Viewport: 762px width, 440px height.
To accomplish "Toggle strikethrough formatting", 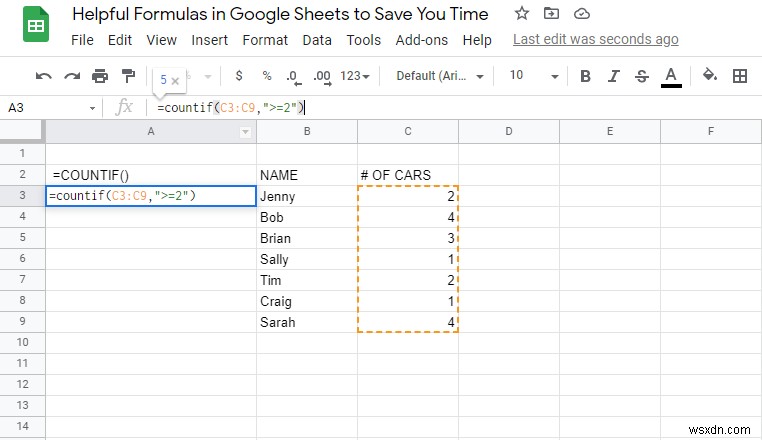I will tap(642, 76).
